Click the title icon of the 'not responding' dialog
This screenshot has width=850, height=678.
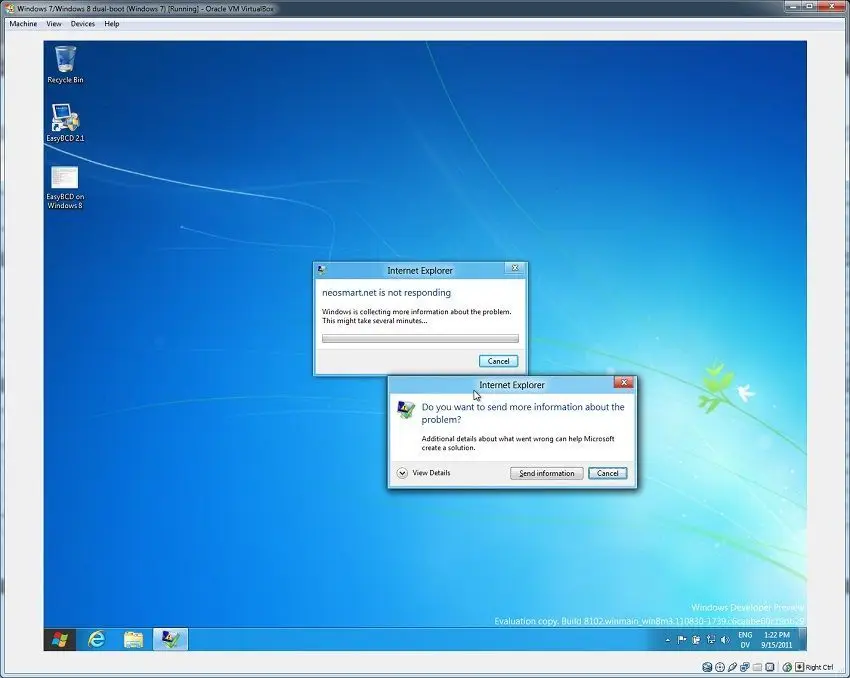(x=322, y=270)
